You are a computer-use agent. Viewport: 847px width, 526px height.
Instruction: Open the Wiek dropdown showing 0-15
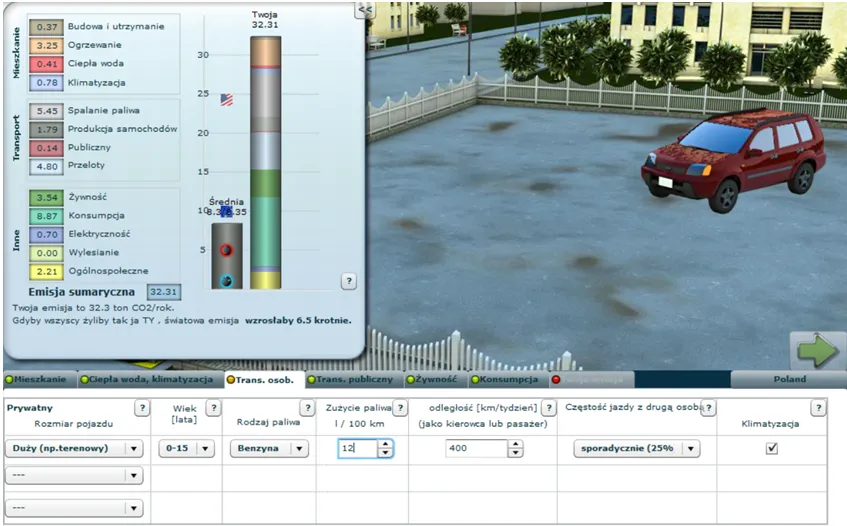(x=185, y=448)
